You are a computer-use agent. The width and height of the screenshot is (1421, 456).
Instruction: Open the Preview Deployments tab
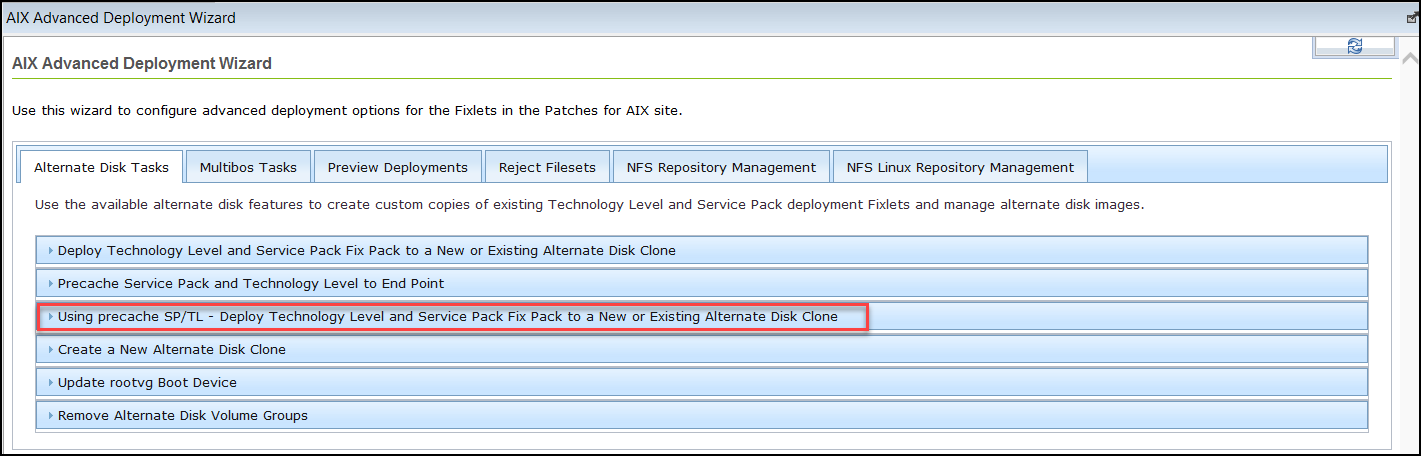click(398, 167)
